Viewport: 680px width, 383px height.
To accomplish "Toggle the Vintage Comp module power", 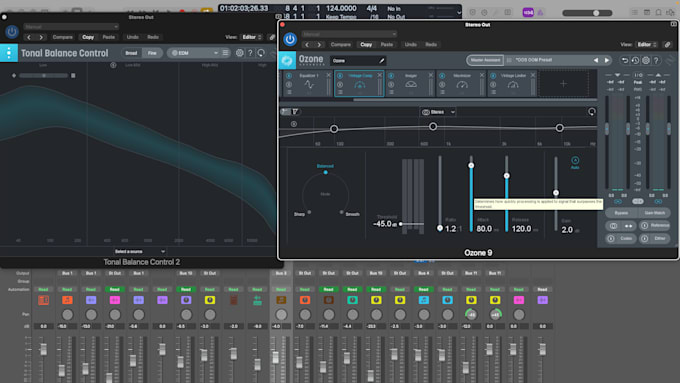I will pyautogui.click(x=340, y=76).
